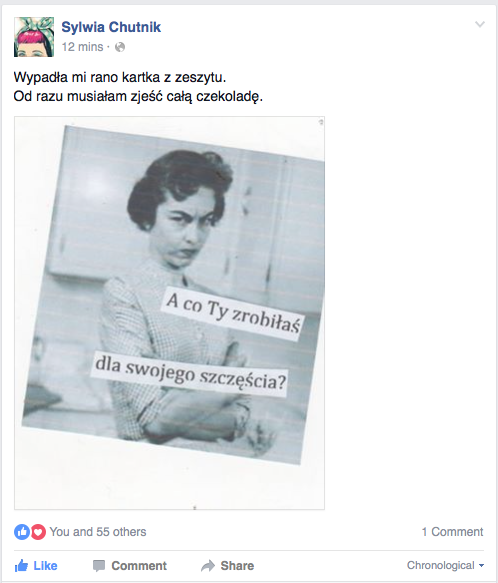View who liked: You and 55 others
Viewport: 498px width, 583px height.
(x=98, y=532)
